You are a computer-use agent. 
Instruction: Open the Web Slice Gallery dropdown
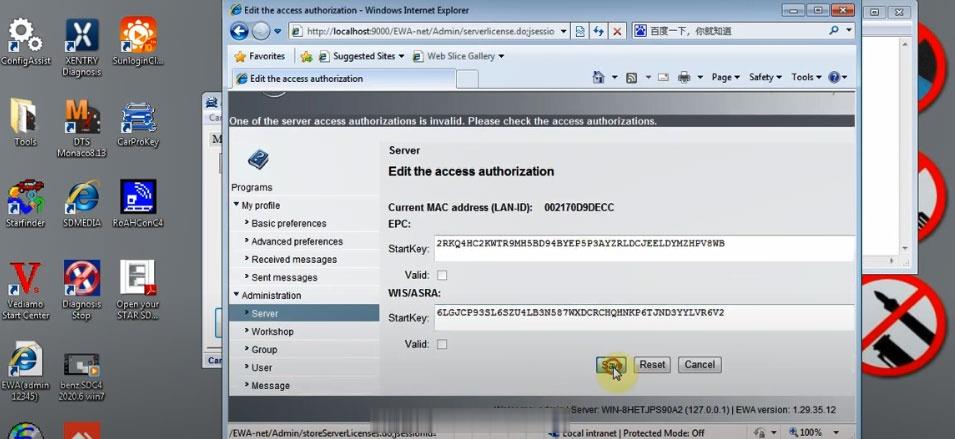[459, 56]
